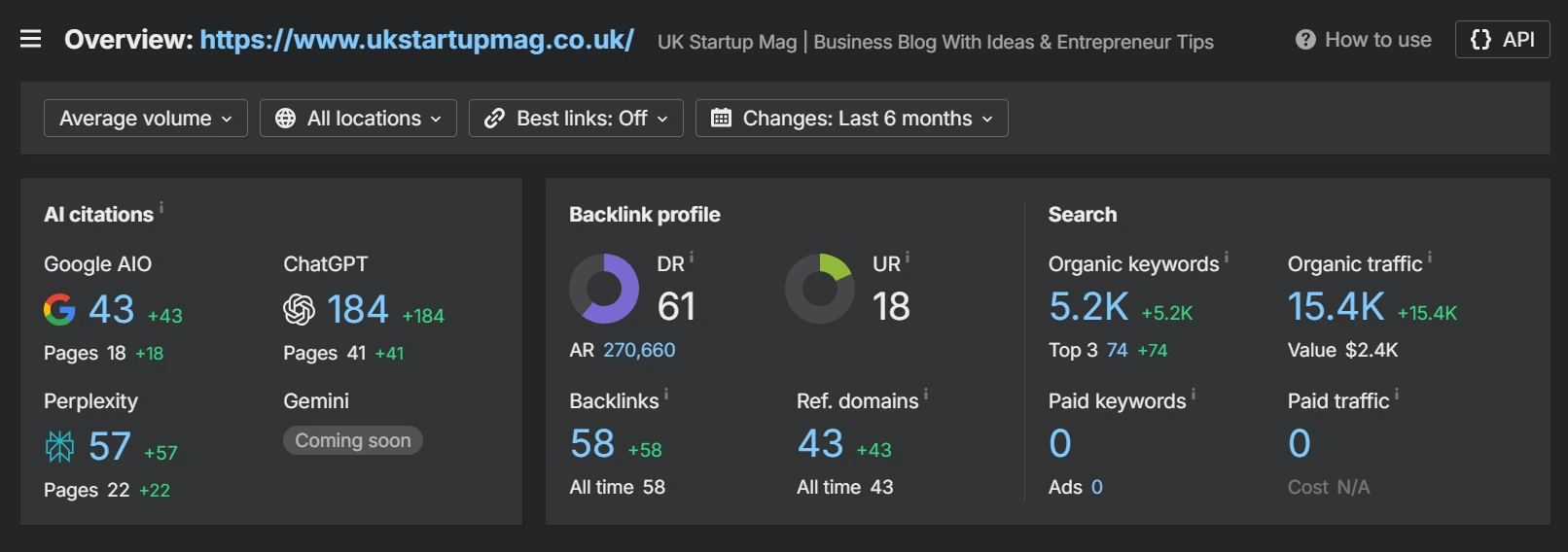Click the Organic traffic value 15.4K

pyautogui.click(x=1336, y=307)
